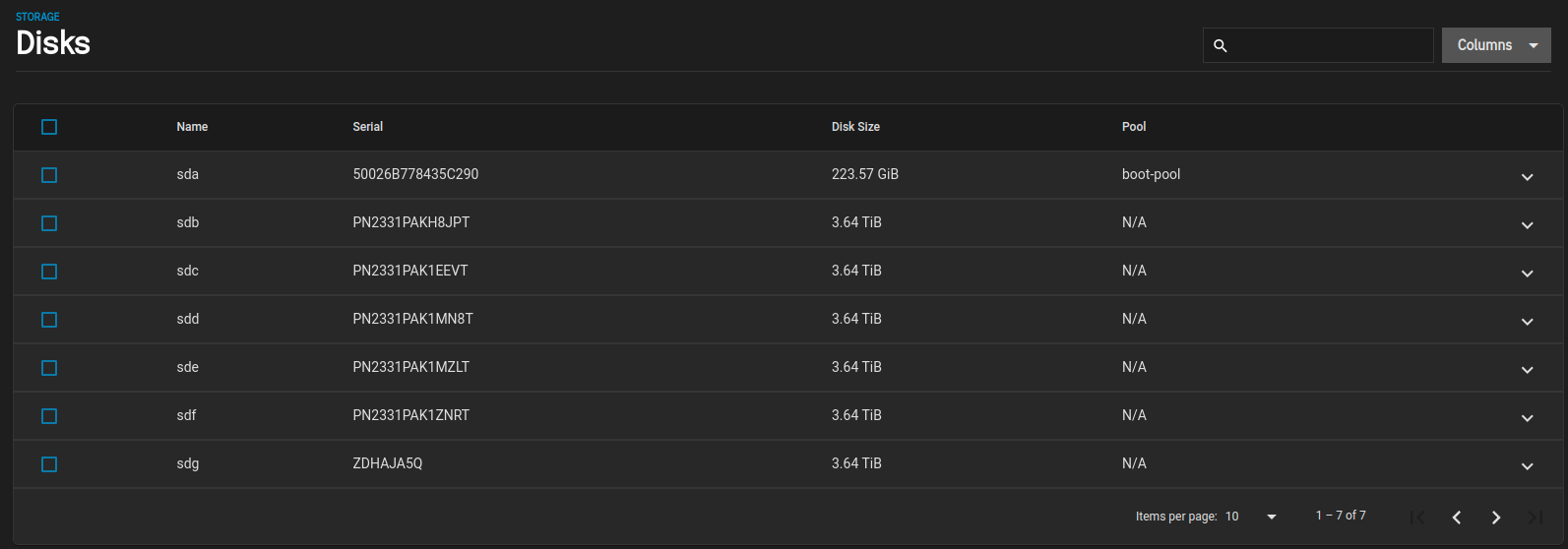
Task: Jump to the last page icon
Action: click(1536, 518)
